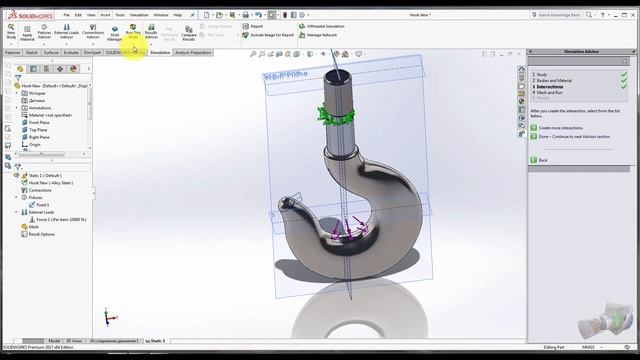Select the FeatureManager design tree tab icon
The image size is (640, 360).
click(20, 69)
